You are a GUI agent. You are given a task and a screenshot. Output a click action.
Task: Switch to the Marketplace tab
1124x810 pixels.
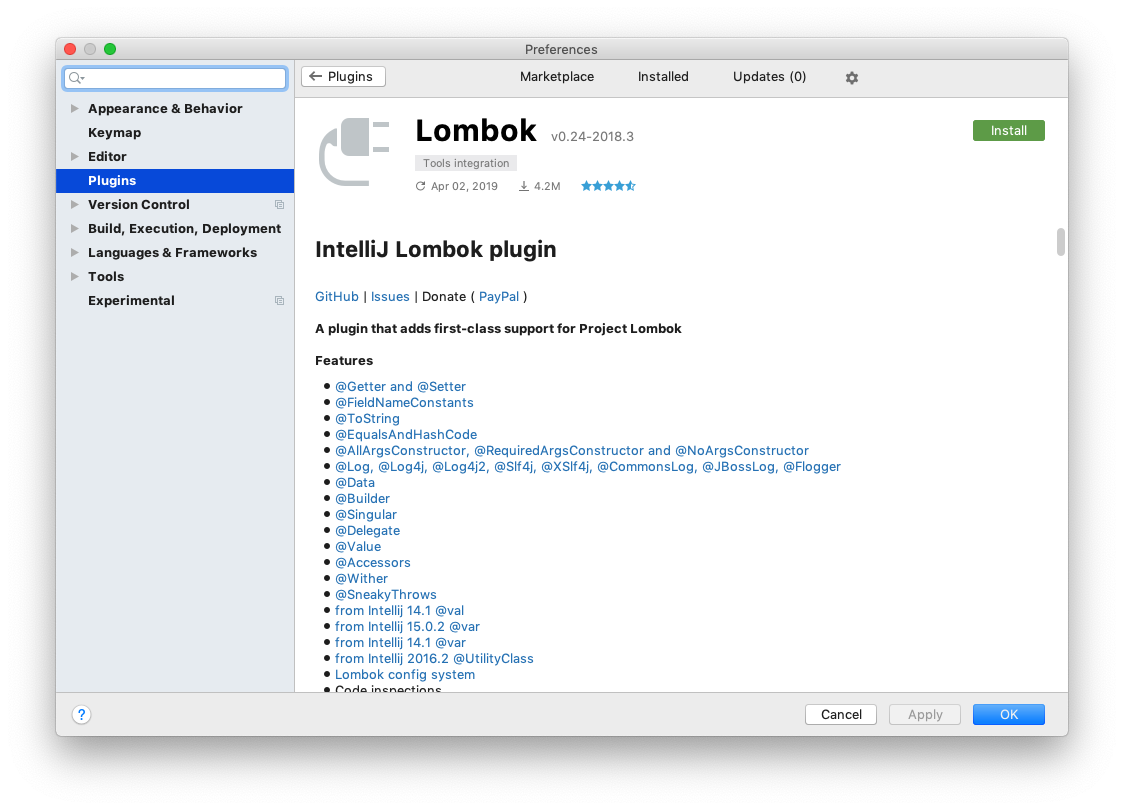[x=557, y=77]
